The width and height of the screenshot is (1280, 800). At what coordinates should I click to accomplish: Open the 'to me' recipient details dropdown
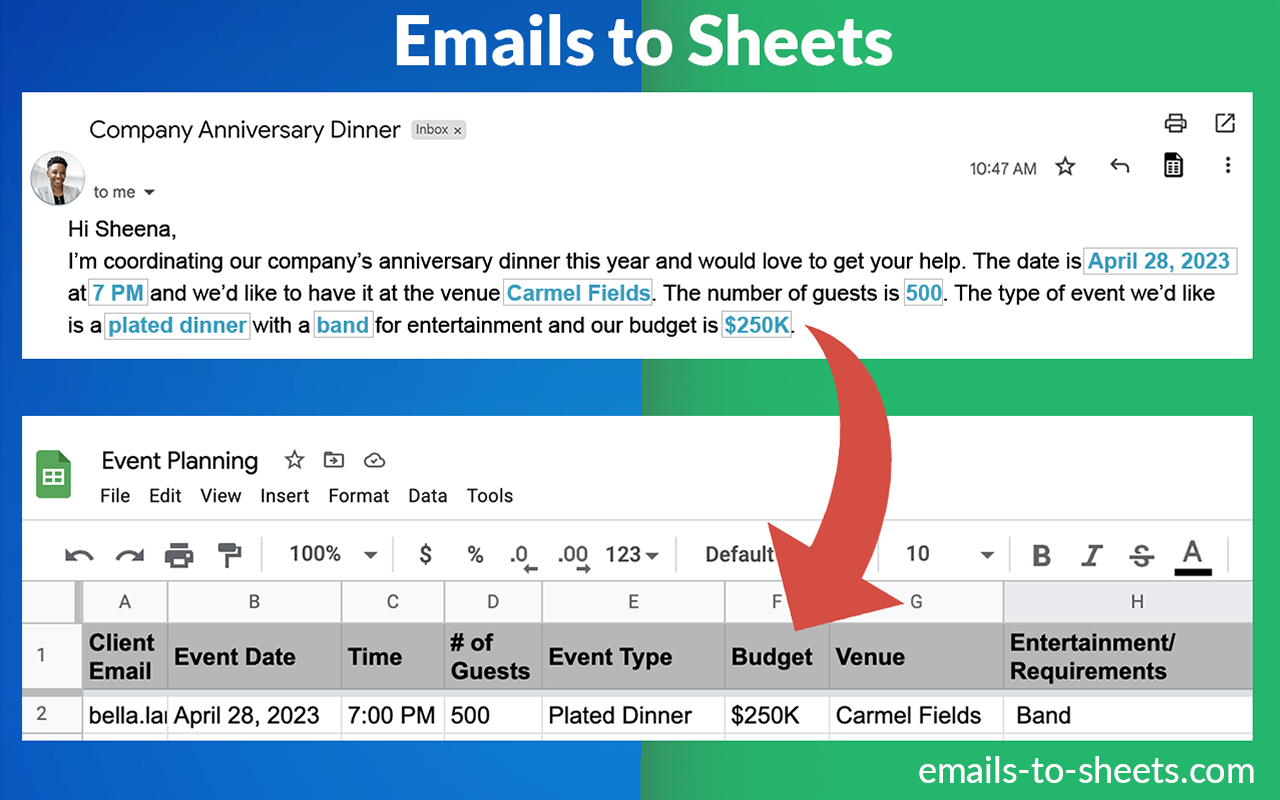pyautogui.click(x=122, y=191)
